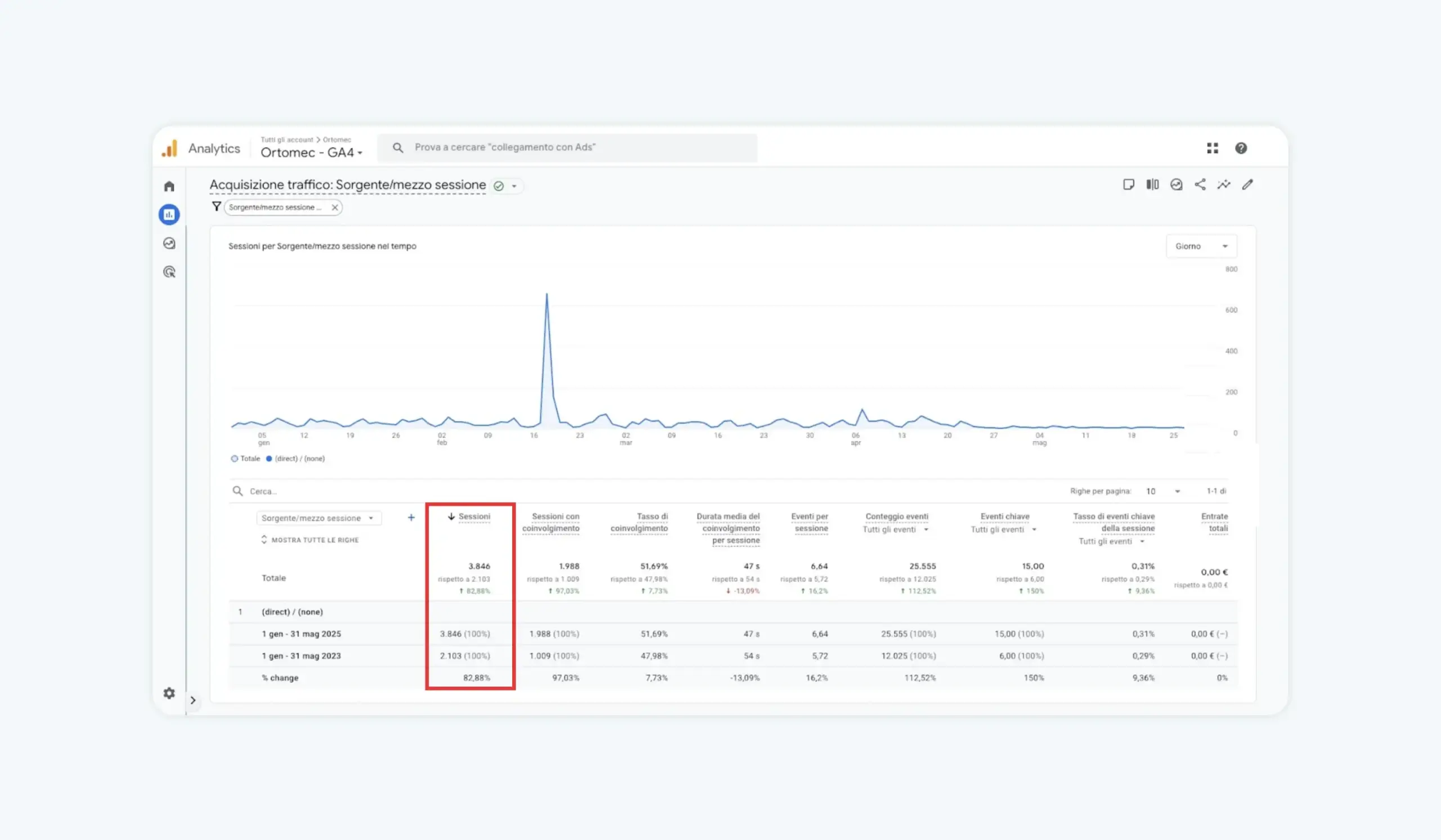The height and width of the screenshot is (840, 1441).
Task: Open the Sorgente/mezzo sessione dimension dropdown
Action: tap(319, 518)
